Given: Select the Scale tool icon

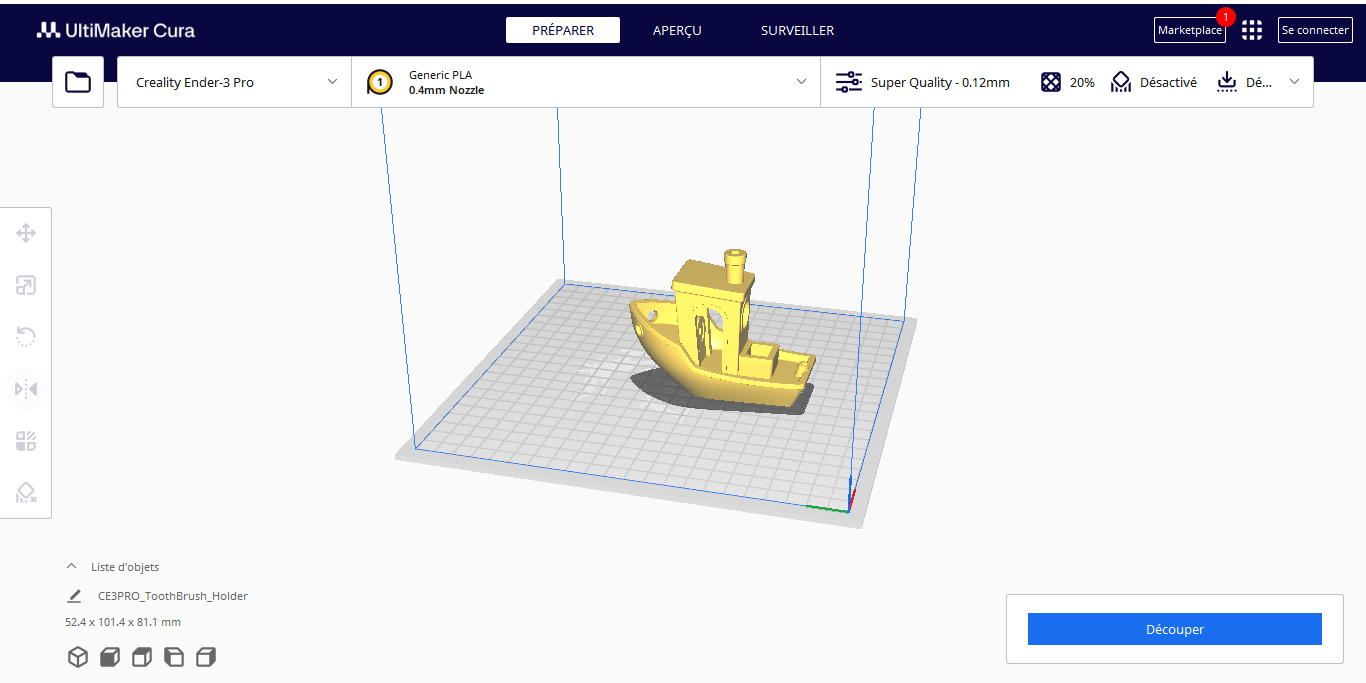Looking at the screenshot, I should tap(26, 286).
